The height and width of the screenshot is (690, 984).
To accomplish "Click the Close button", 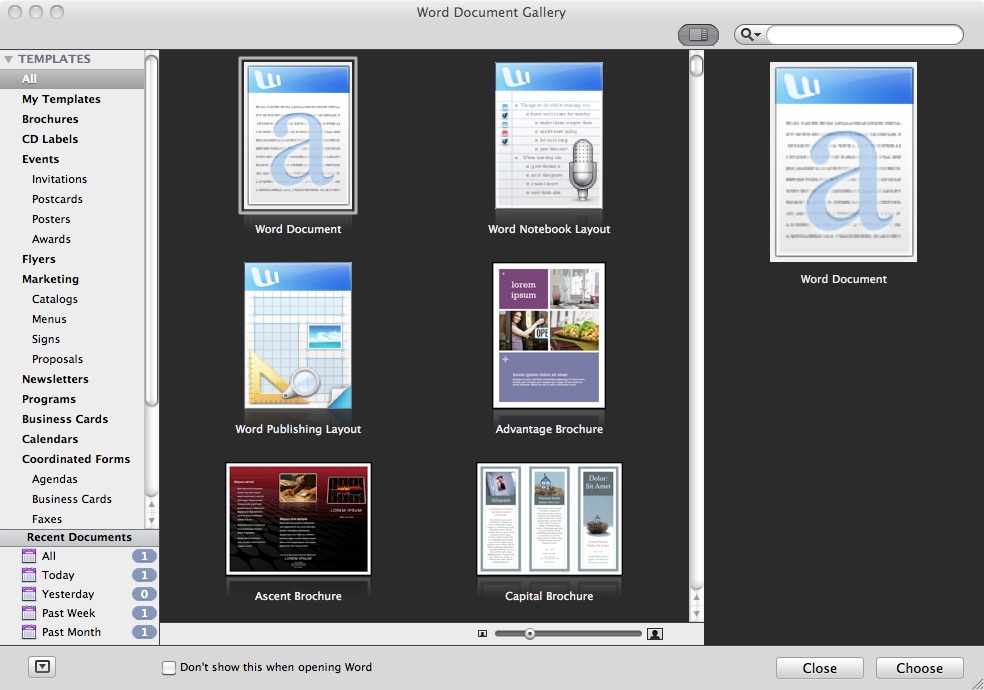I will tap(820, 668).
